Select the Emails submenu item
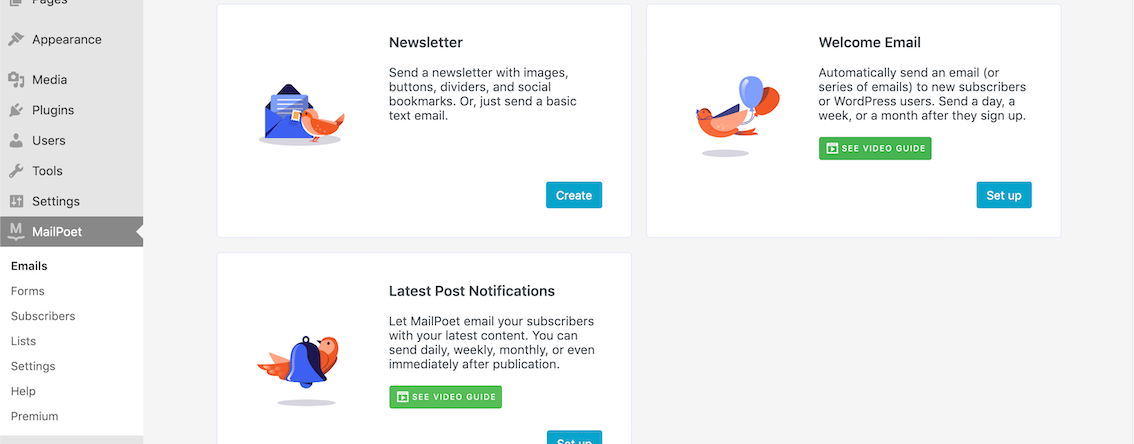 (29, 266)
